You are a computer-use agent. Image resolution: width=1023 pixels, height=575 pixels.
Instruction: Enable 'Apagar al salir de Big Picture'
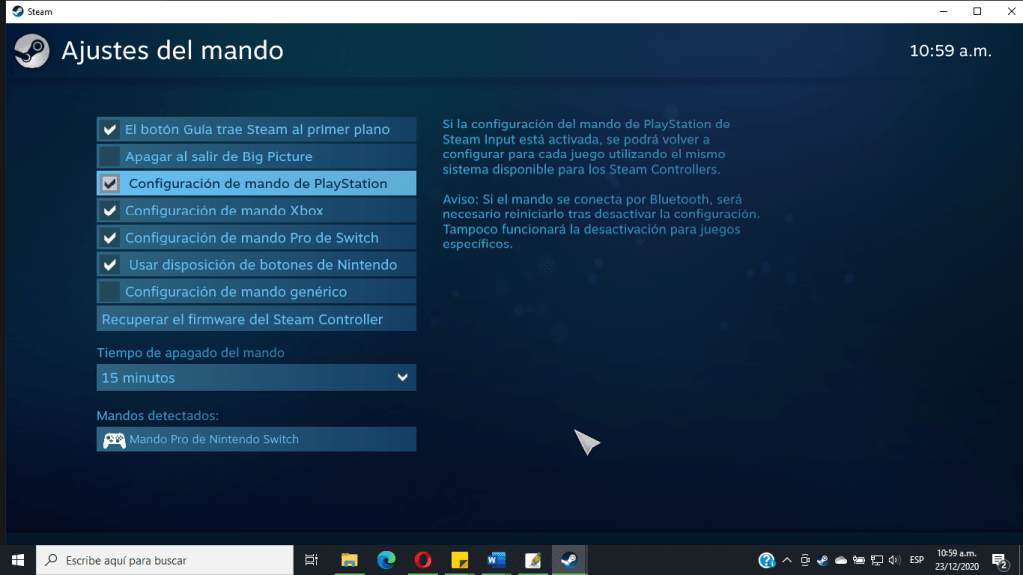(110, 156)
